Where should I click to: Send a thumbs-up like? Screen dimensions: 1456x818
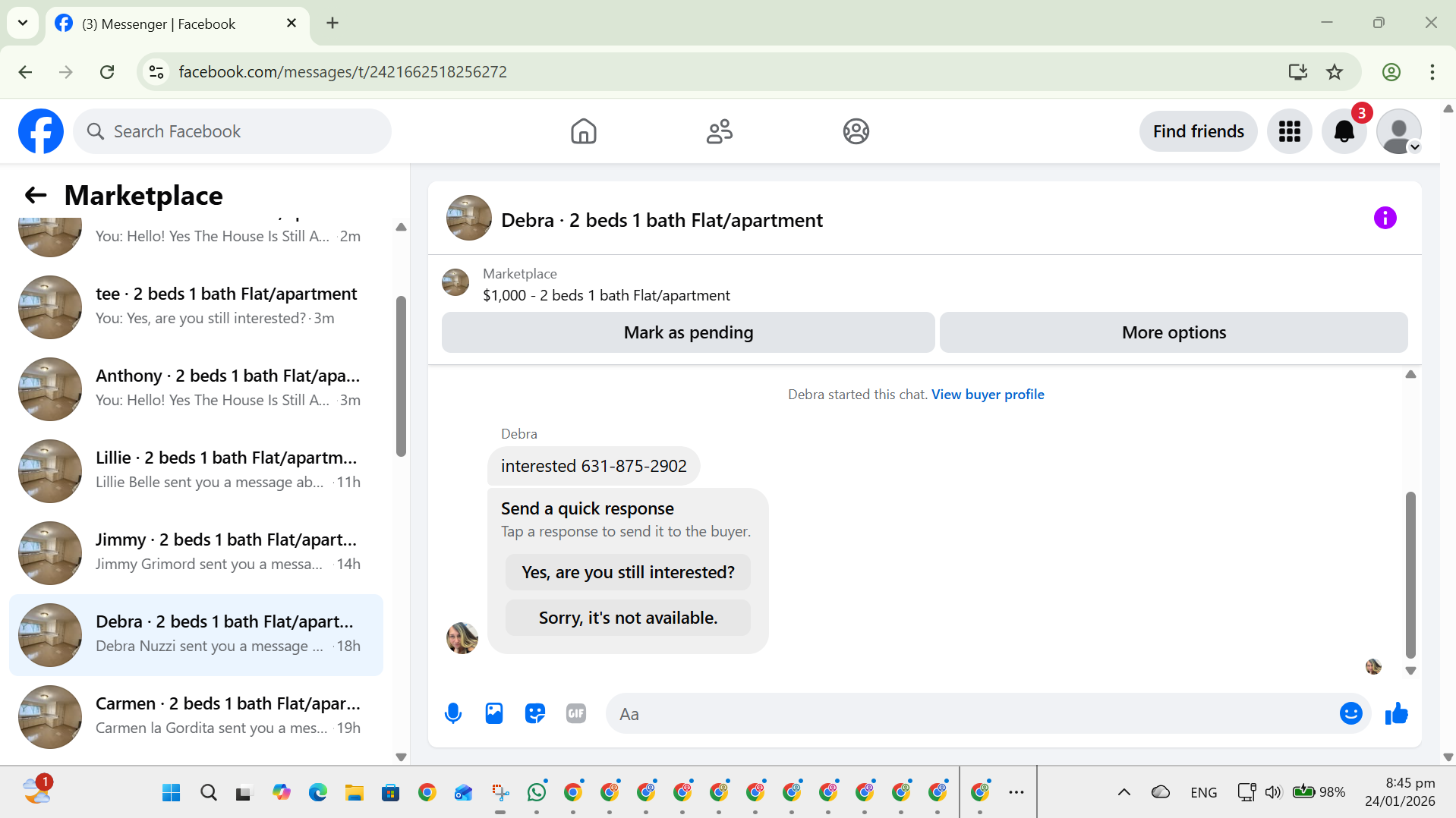1396,713
